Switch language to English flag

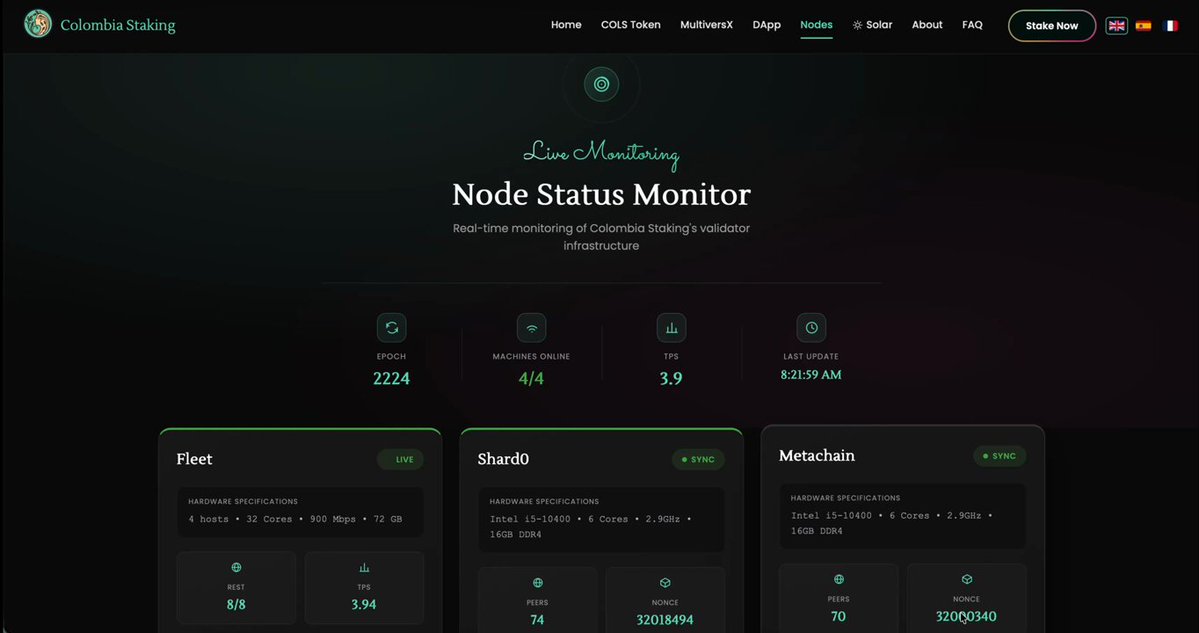coord(1116,25)
